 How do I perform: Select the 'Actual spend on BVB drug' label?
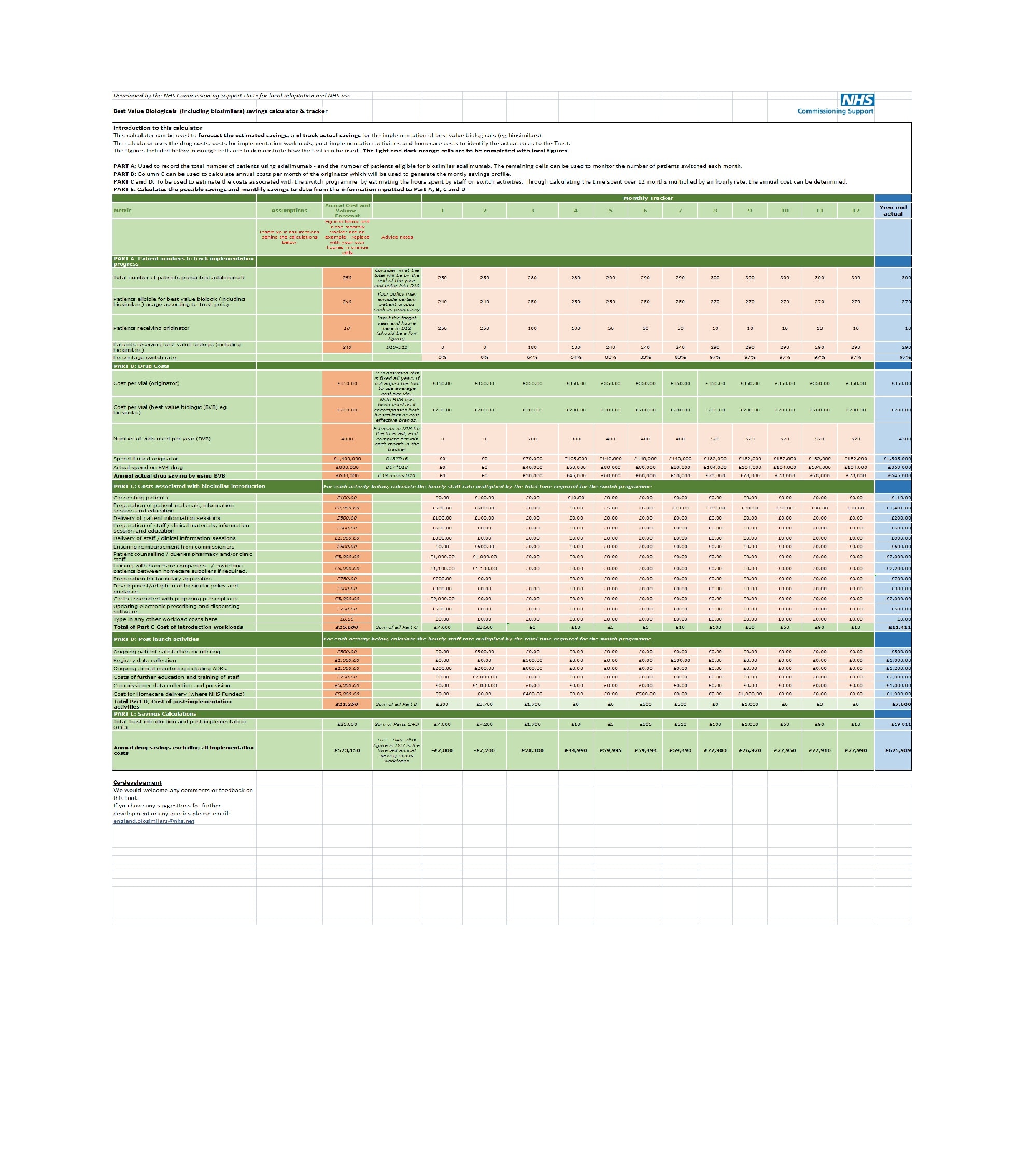(x=184, y=467)
